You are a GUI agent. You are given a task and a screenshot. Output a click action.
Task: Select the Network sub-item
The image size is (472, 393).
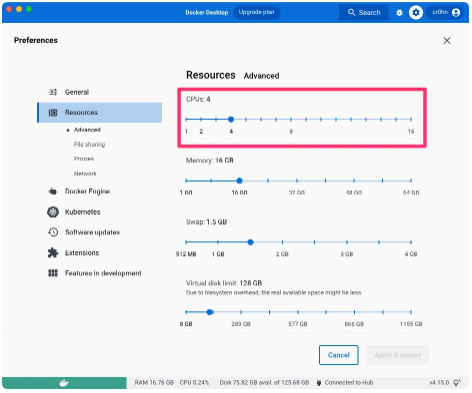[x=85, y=174]
